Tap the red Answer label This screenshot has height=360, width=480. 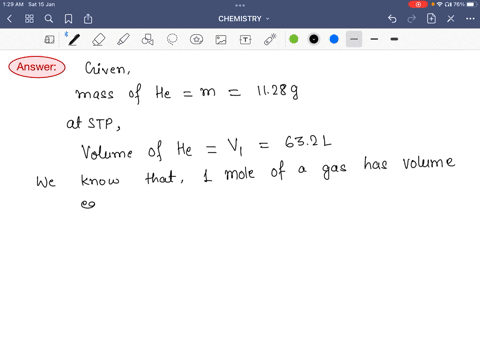[x=37, y=67]
